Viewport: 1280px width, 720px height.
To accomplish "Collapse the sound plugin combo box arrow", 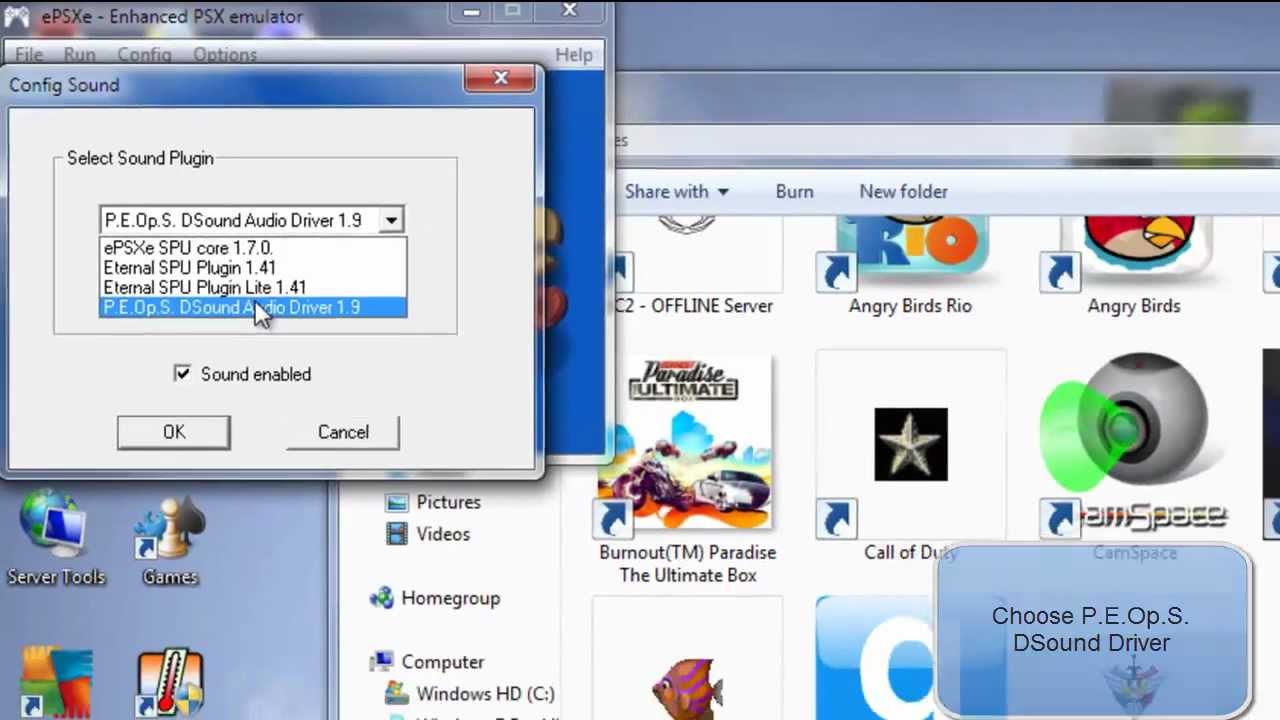I will click(392, 220).
